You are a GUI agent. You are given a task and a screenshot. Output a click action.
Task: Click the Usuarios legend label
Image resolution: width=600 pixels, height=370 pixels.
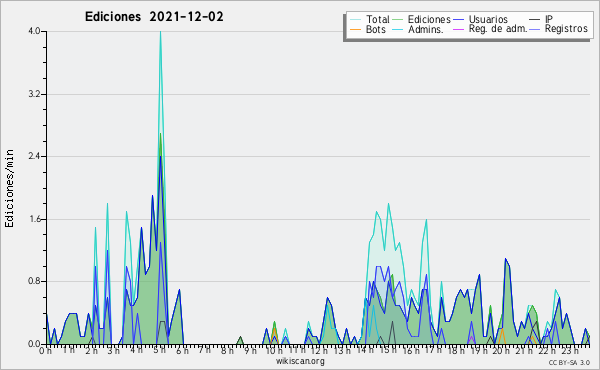[488, 19]
